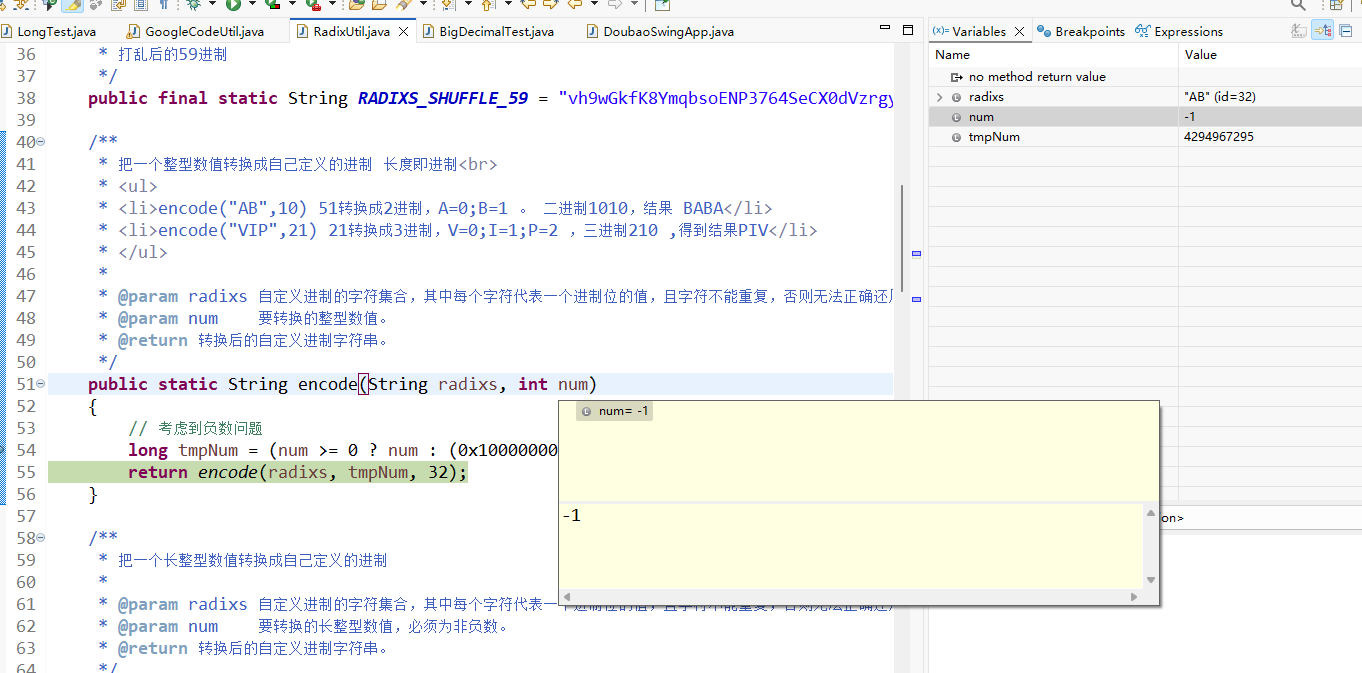Open the Open Perspective icon top right
1362x673 pixels.
[1336, 6]
